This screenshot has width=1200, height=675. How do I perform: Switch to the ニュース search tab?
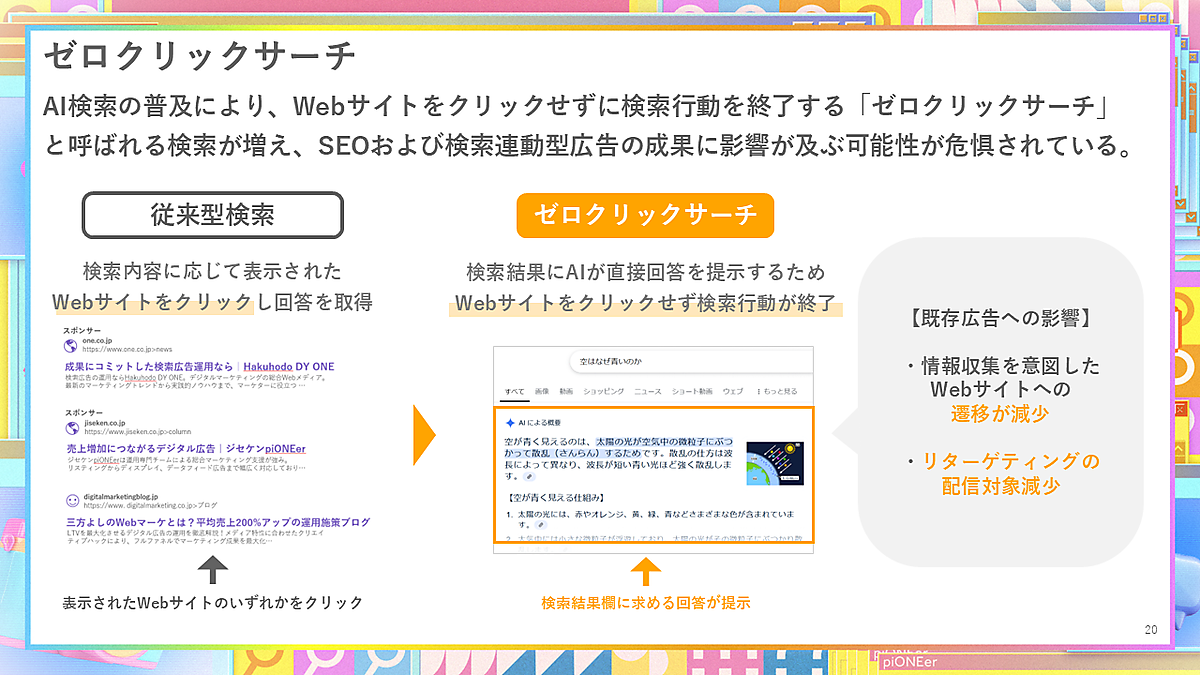647,391
